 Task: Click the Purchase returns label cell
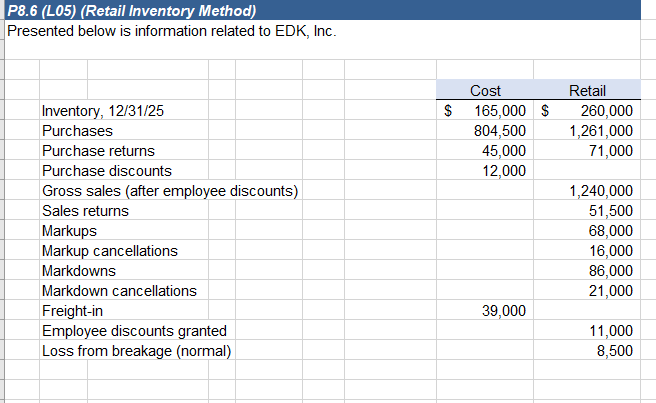[98, 151]
